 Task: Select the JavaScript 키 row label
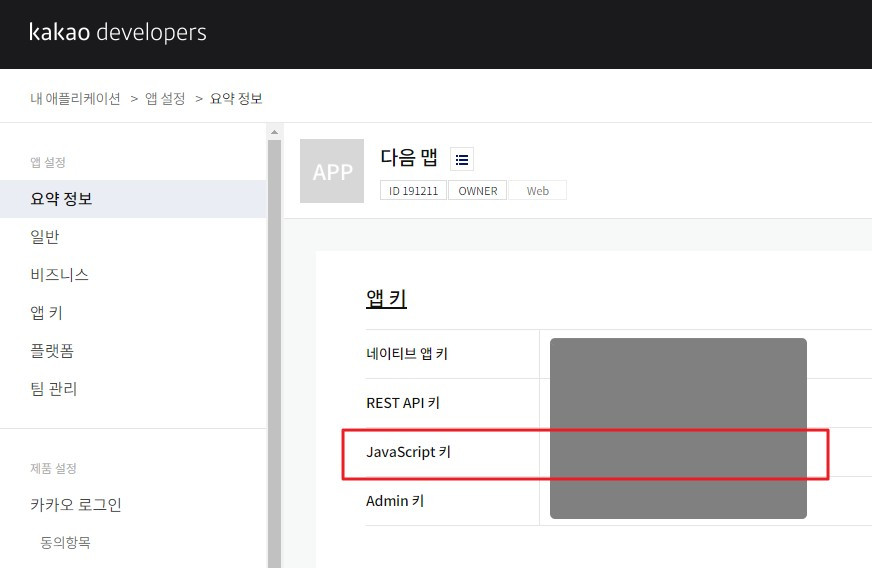pos(408,452)
